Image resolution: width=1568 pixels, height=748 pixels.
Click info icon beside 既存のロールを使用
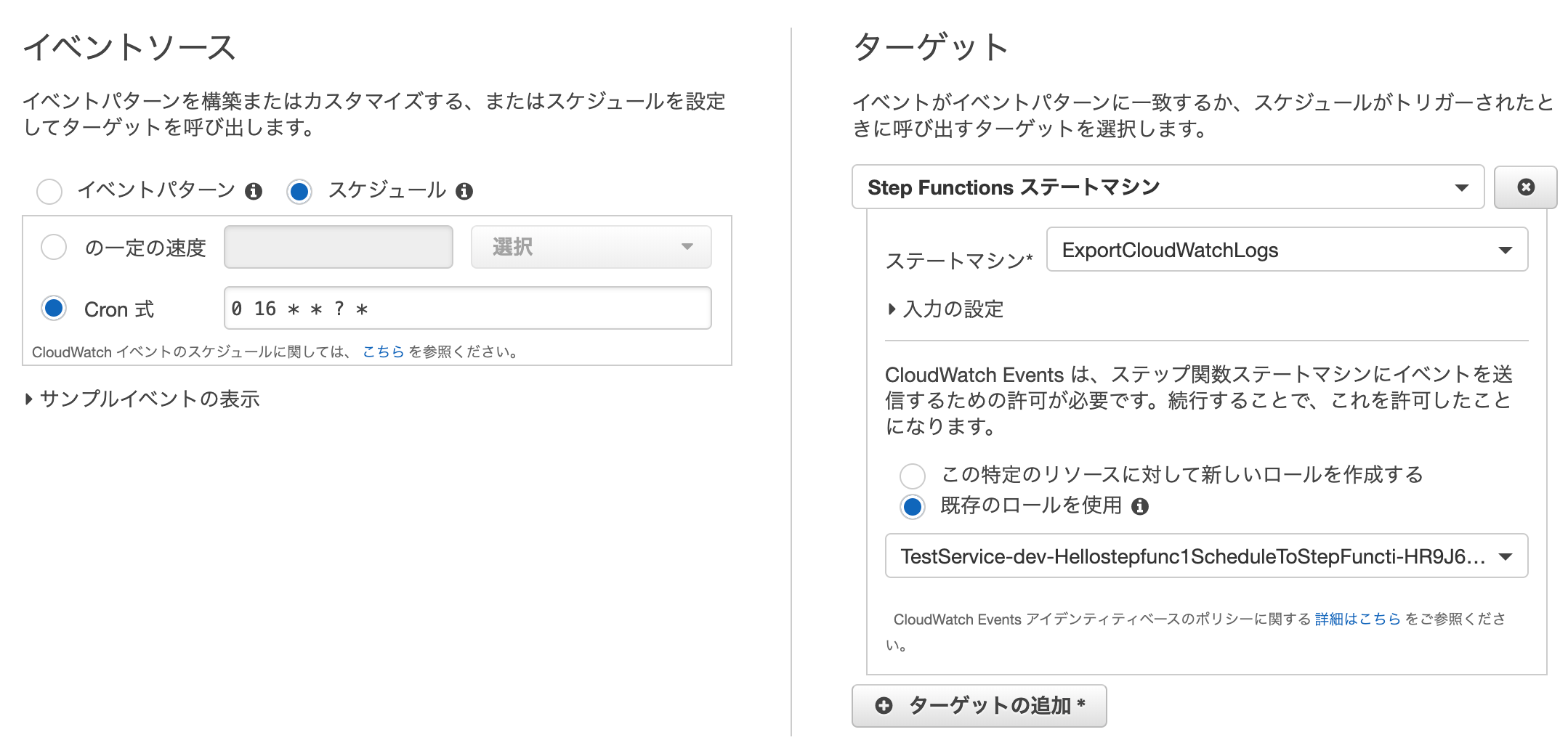[1143, 507]
